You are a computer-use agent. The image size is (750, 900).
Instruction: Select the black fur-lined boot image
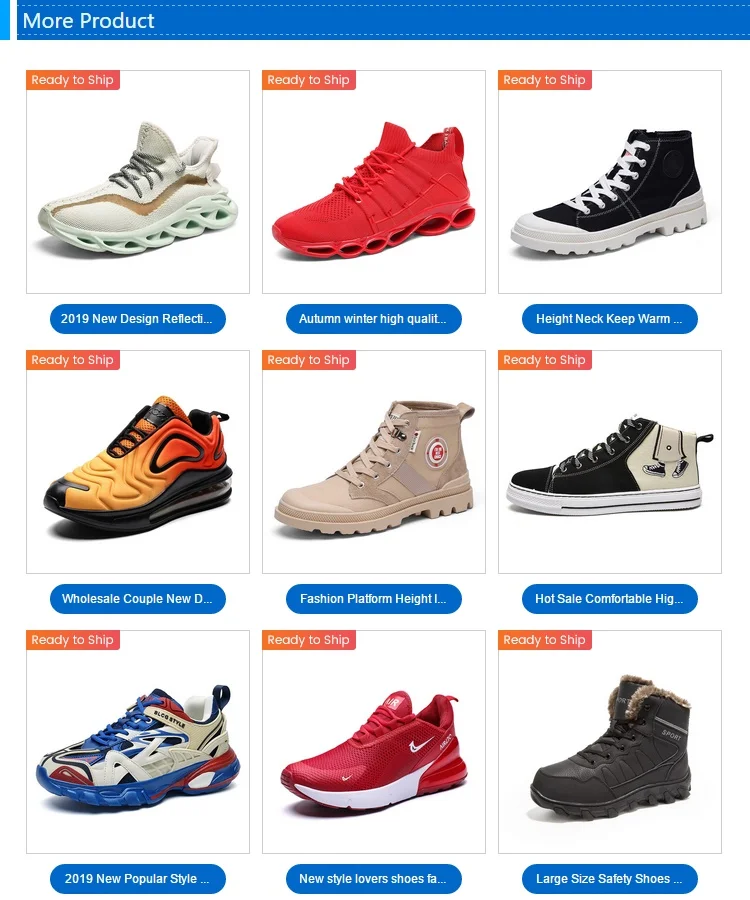pos(609,742)
